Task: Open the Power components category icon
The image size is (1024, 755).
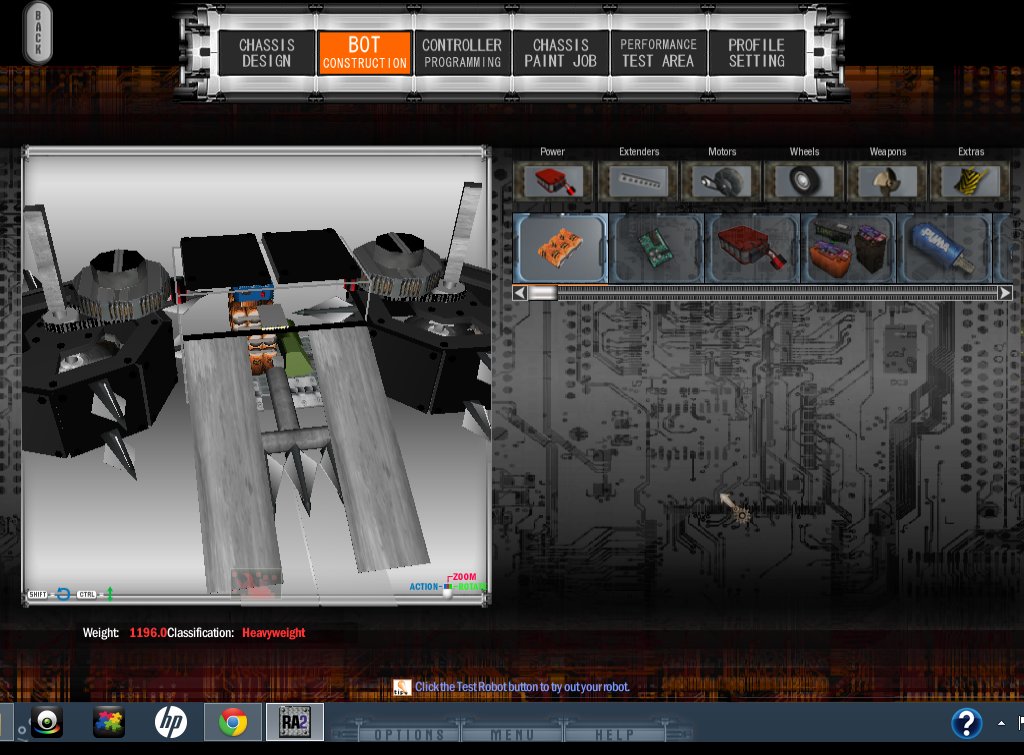Action: pos(553,181)
